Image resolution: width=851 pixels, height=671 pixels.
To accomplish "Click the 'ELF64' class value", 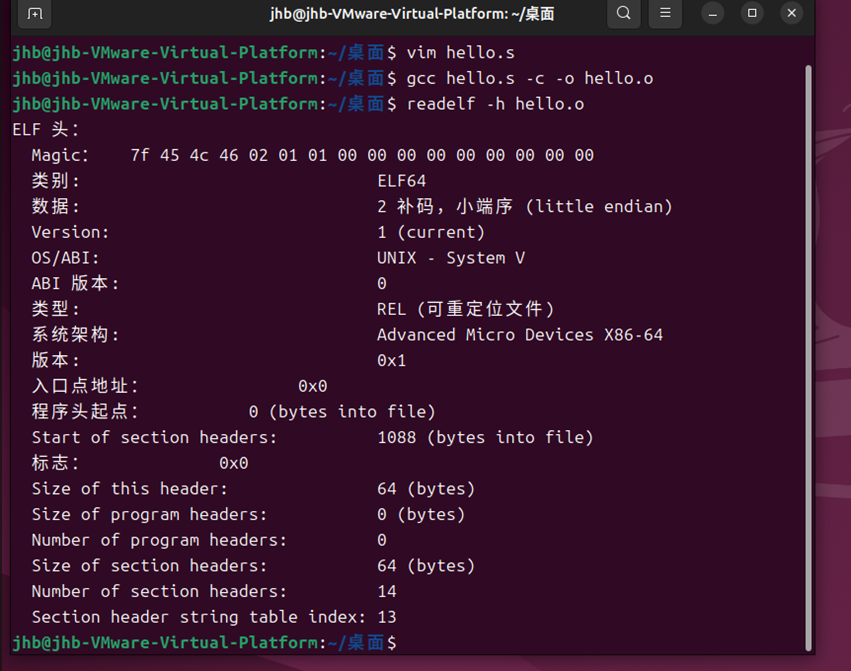I will coord(402,181).
